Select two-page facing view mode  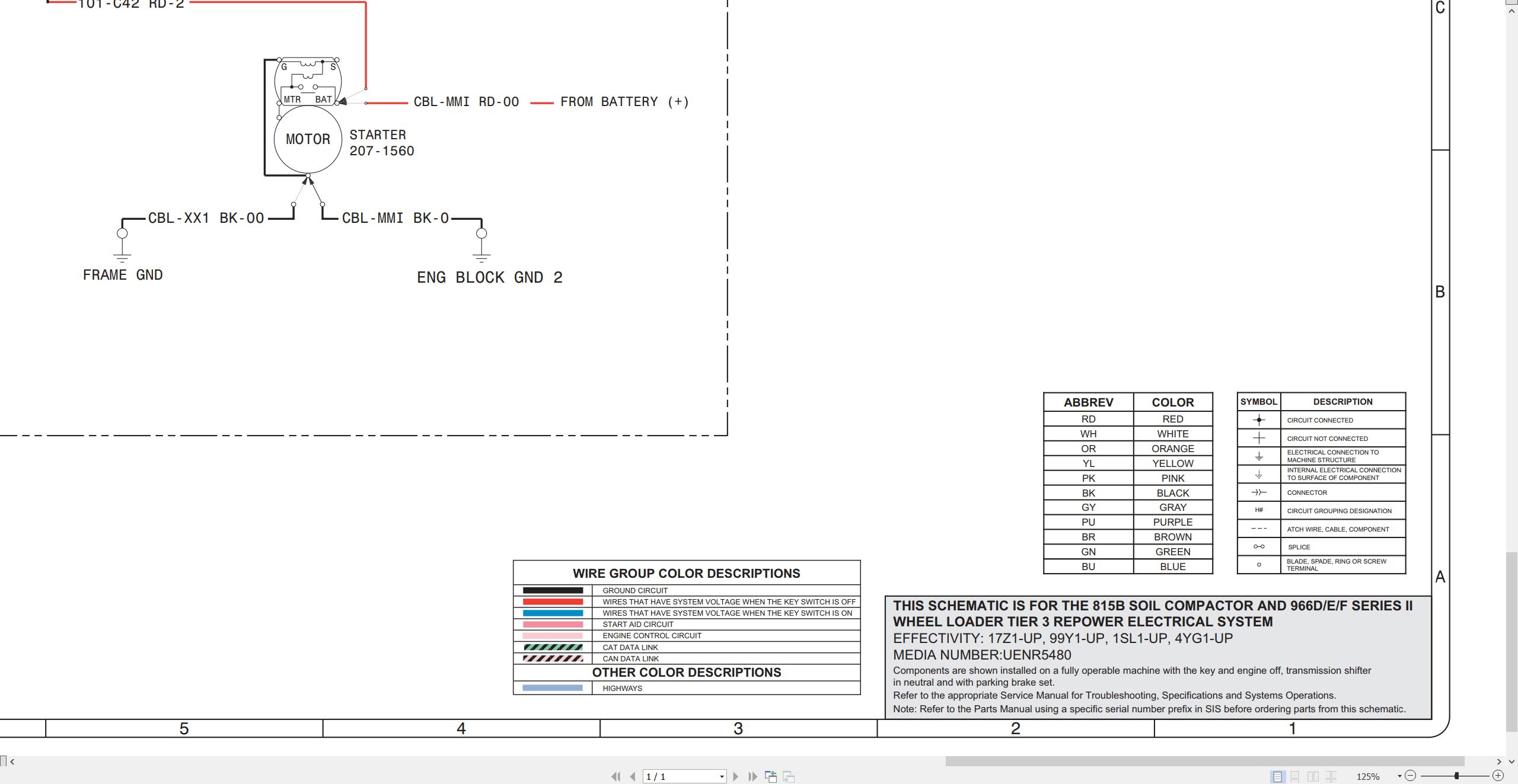click(1313, 776)
